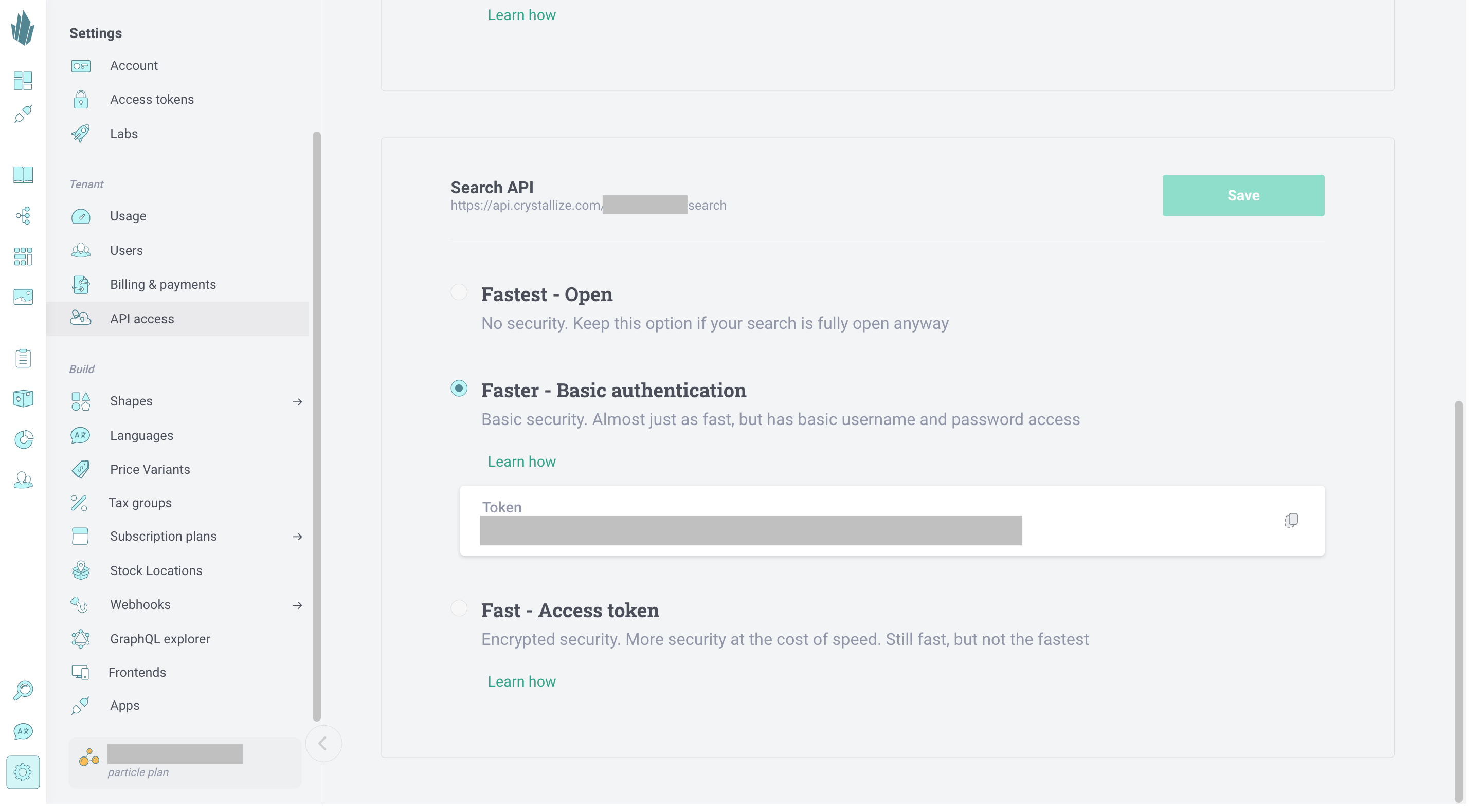Select the Fastest - Open radio option
The height and width of the screenshot is (812, 1481).
pyautogui.click(x=459, y=292)
